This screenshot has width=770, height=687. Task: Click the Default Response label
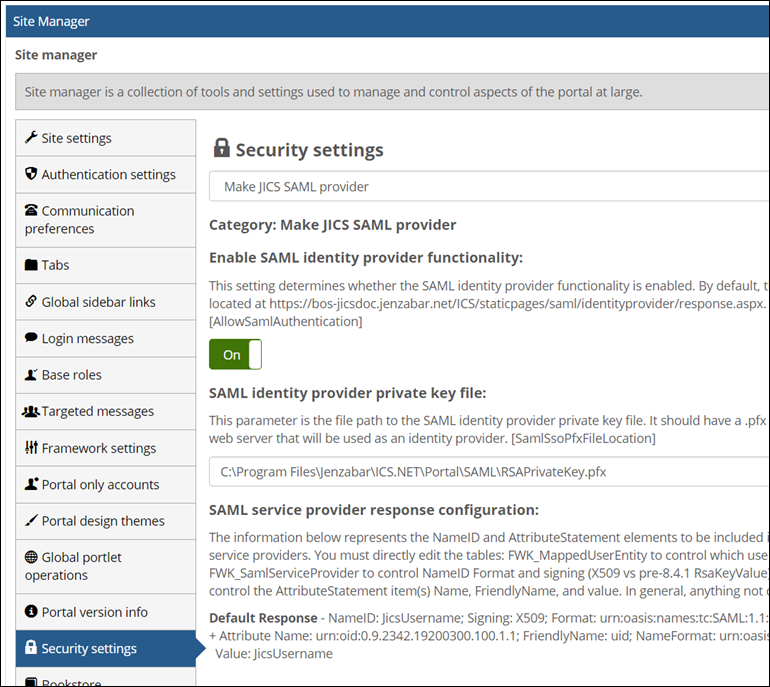click(x=263, y=618)
